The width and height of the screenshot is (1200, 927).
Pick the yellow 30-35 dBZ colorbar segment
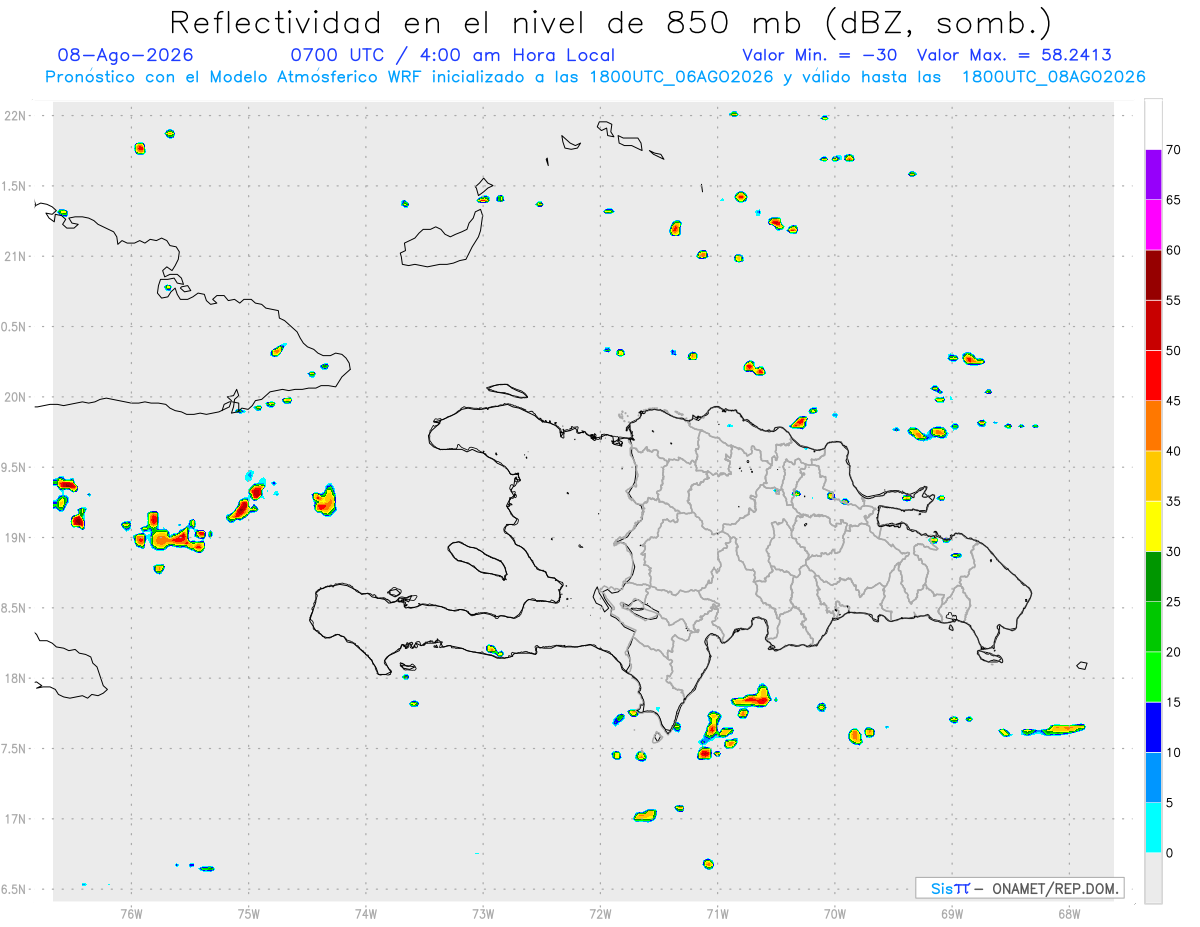click(1153, 526)
